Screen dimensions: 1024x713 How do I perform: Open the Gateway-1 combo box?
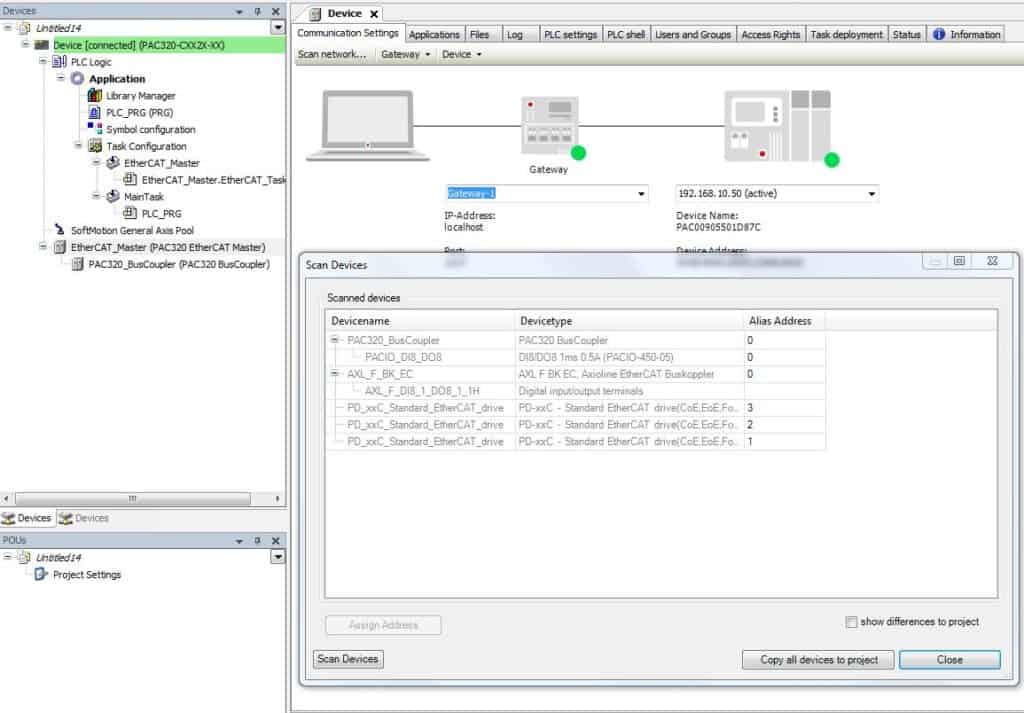click(641, 194)
